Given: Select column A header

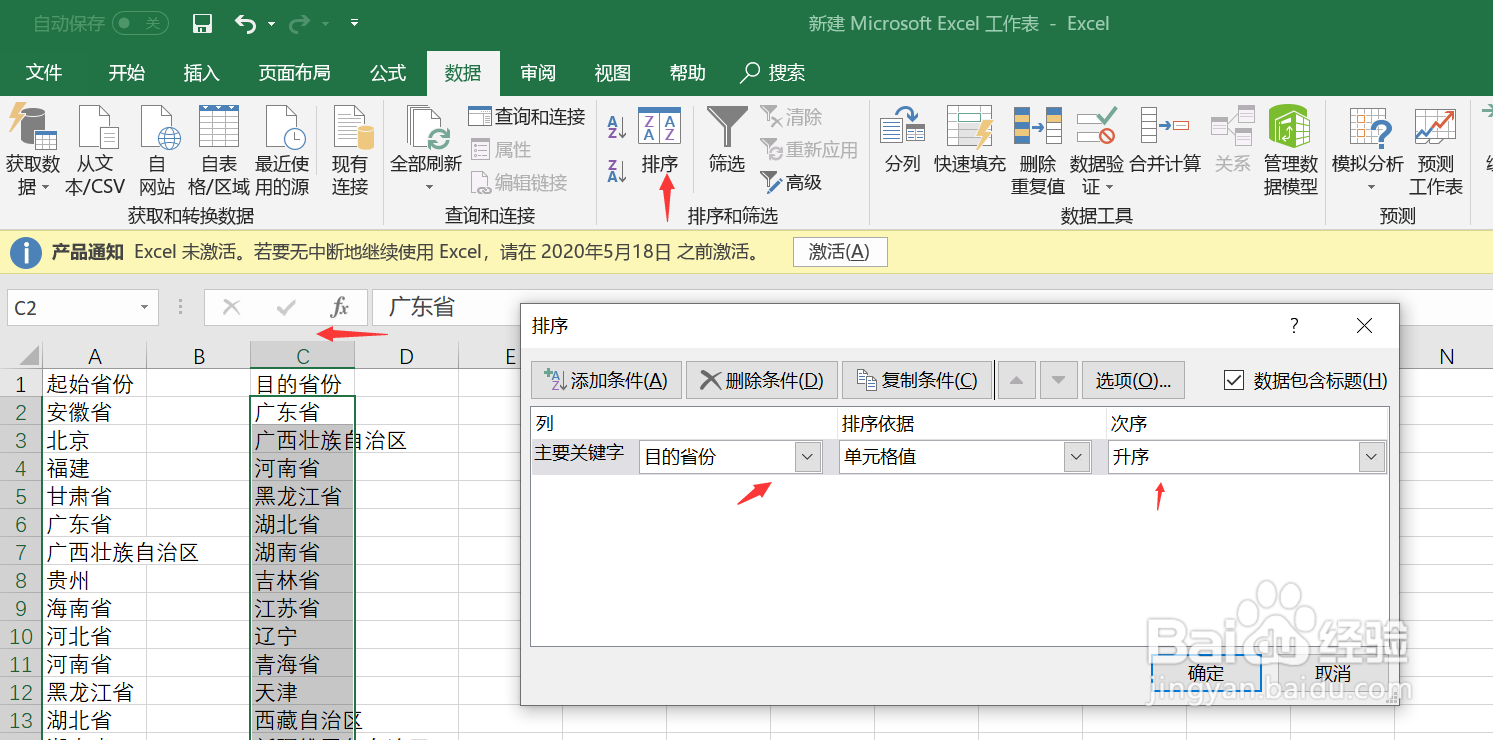Looking at the screenshot, I should tap(95, 357).
